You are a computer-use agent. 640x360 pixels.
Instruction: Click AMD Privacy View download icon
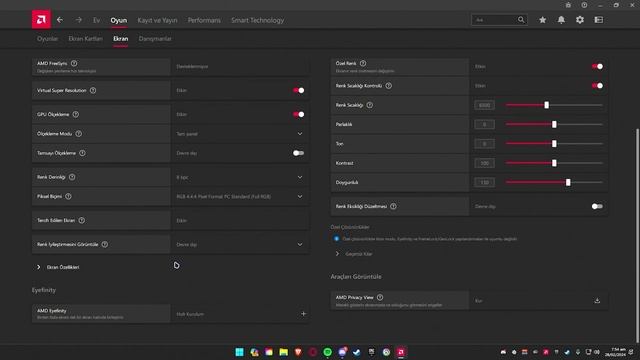(597, 301)
